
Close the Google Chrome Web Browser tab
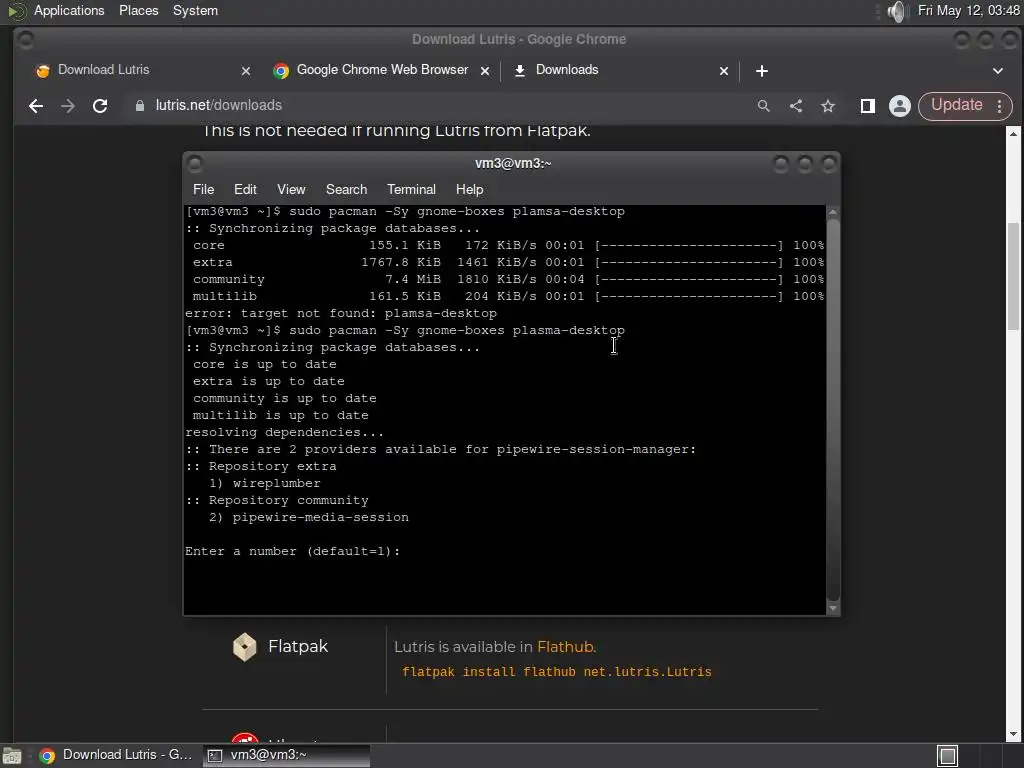tap(485, 71)
